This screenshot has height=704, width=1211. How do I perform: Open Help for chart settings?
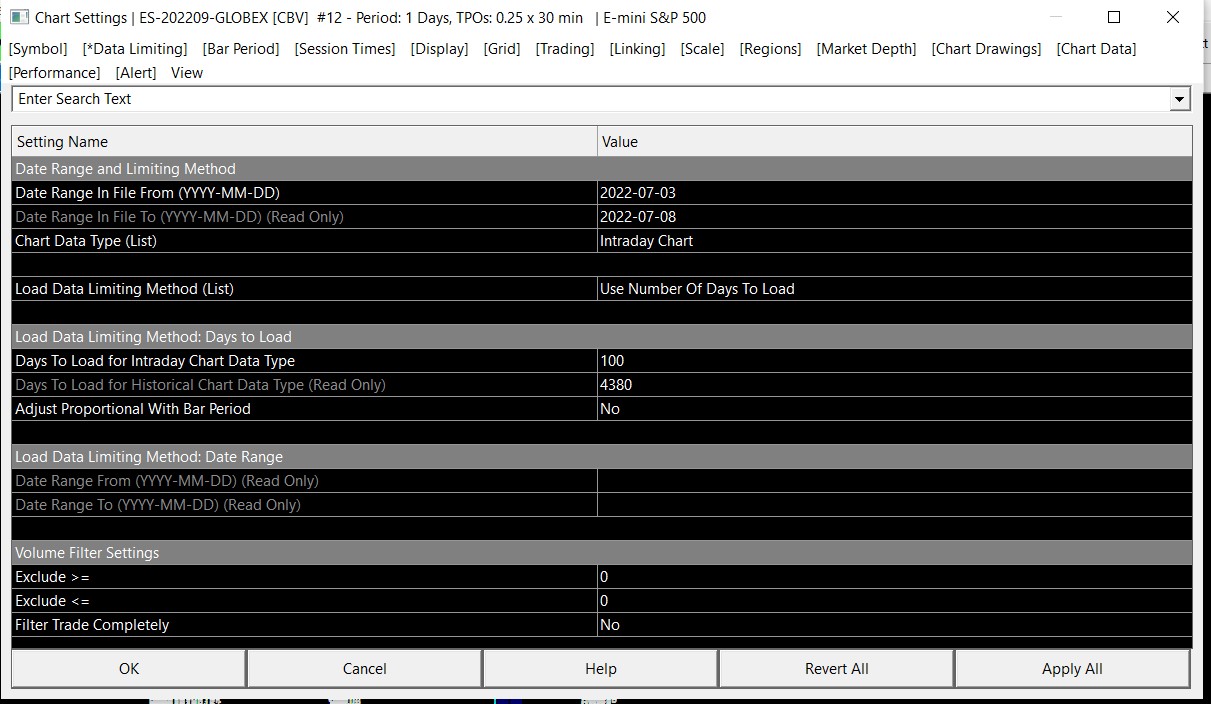pos(601,669)
